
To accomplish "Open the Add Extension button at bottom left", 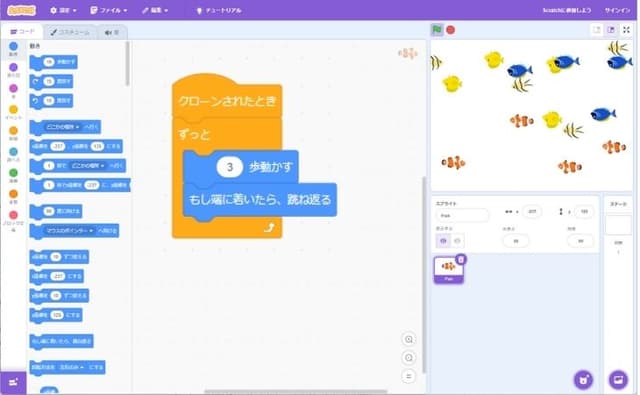I will click(x=13, y=382).
